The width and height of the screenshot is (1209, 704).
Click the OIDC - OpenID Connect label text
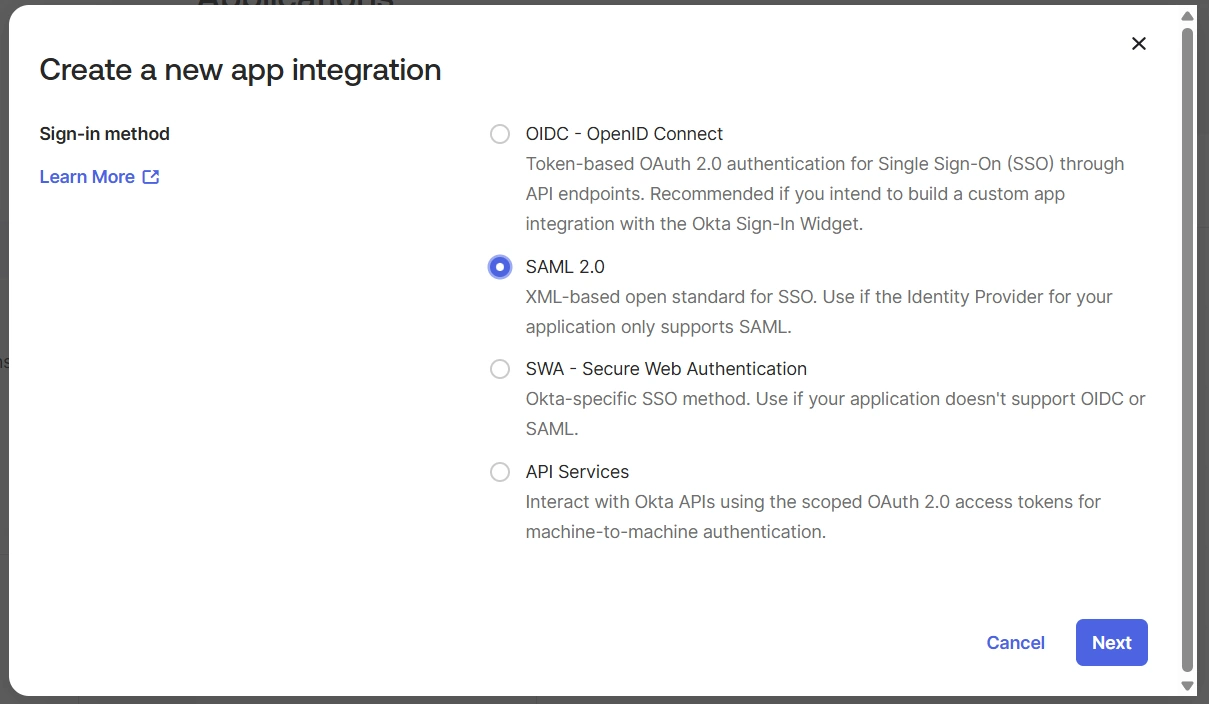click(x=623, y=133)
